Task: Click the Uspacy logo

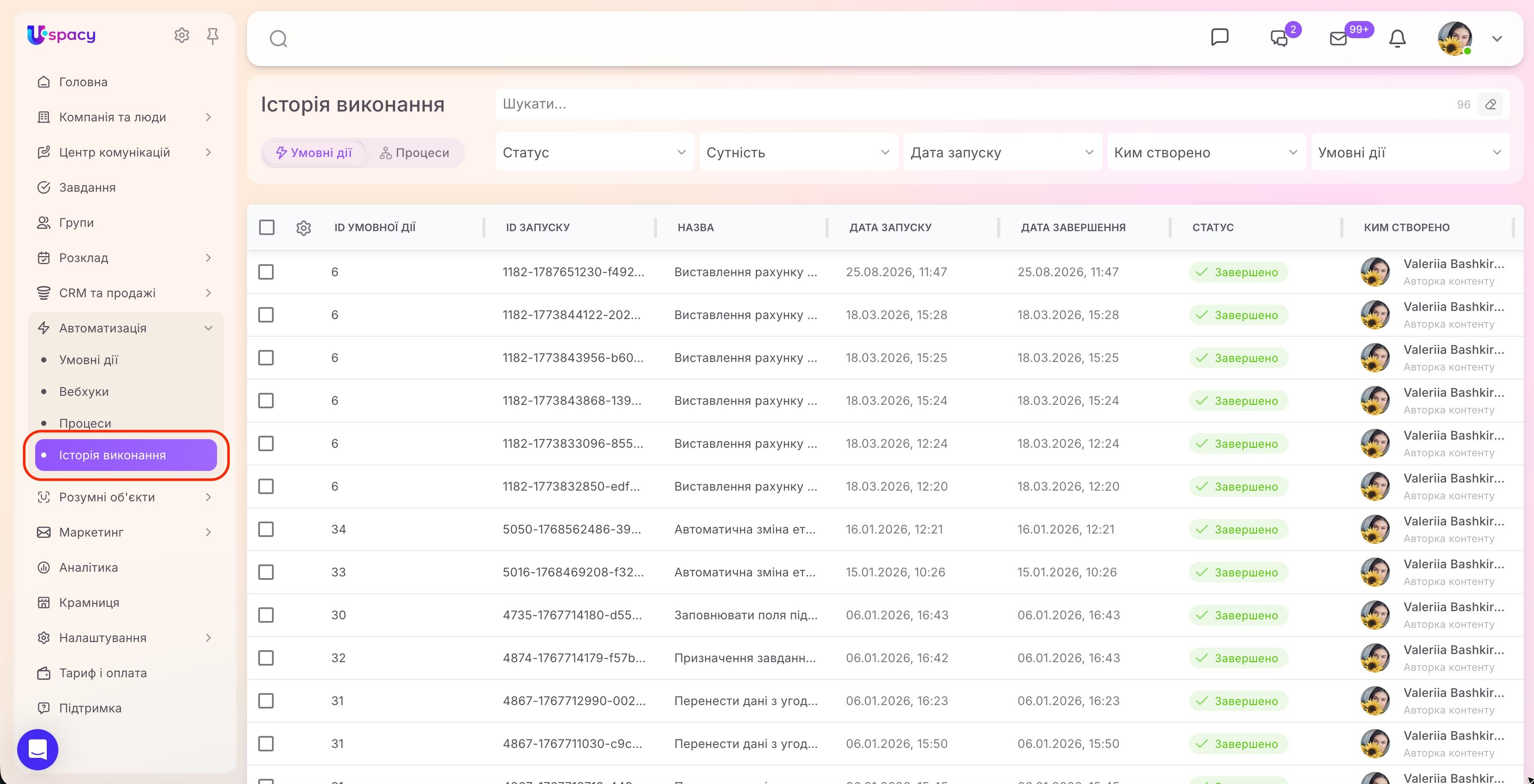Action: [x=61, y=35]
